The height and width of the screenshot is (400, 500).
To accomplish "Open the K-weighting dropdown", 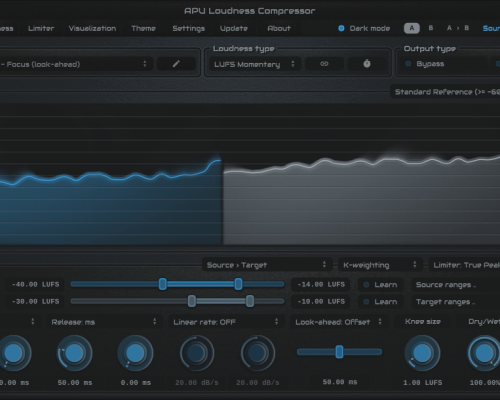I will coord(380,265).
